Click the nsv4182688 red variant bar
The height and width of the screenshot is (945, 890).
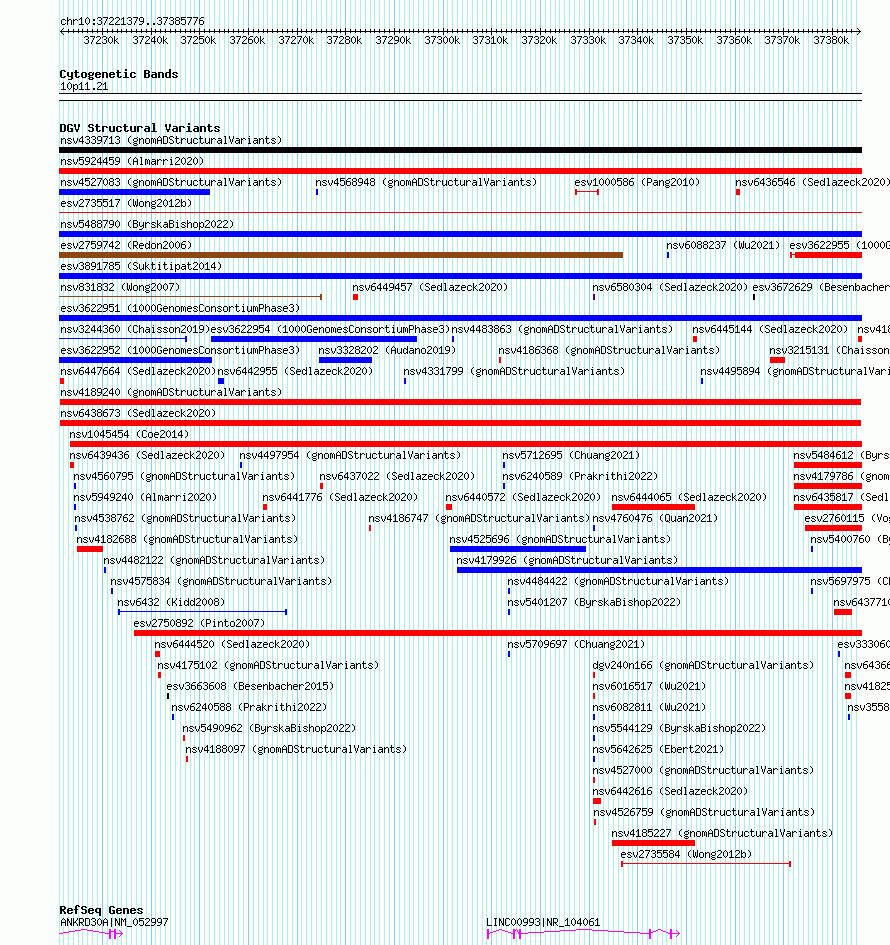point(90,549)
